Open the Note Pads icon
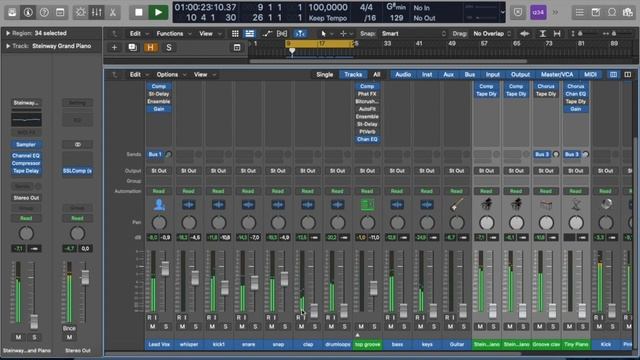This screenshot has width=640, height=360. click(596, 12)
